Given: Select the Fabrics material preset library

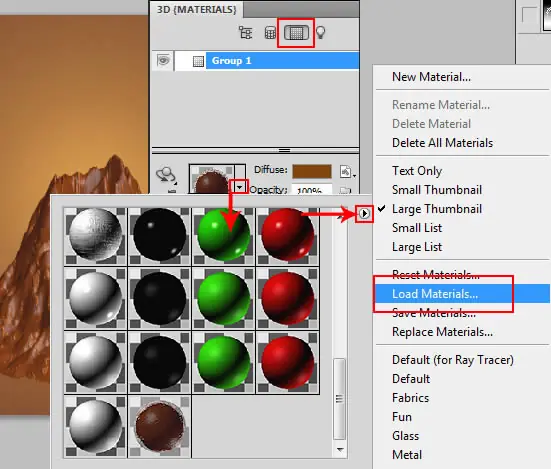Looking at the screenshot, I should click(x=410, y=398).
